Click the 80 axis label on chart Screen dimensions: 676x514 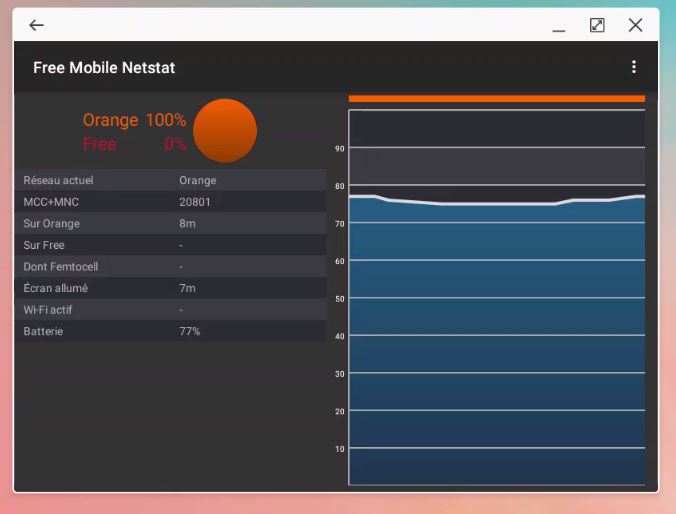pyautogui.click(x=340, y=186)
